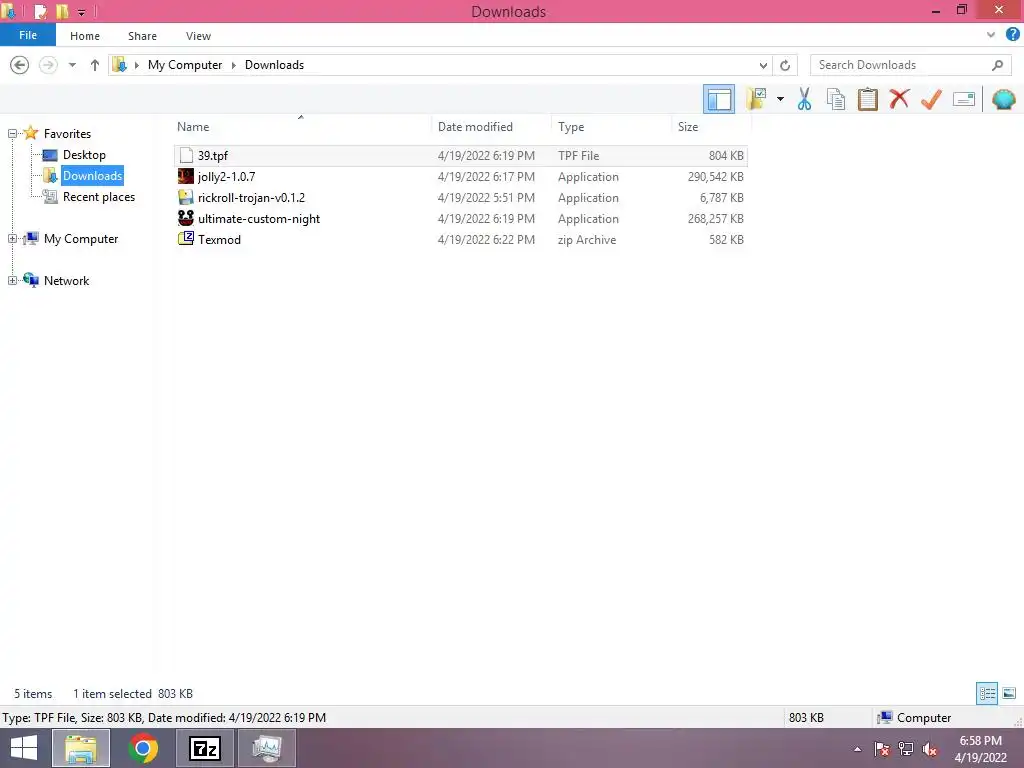1024x768 pixels.
Task: Click the search magnifier icon
Action: (997, 65)
